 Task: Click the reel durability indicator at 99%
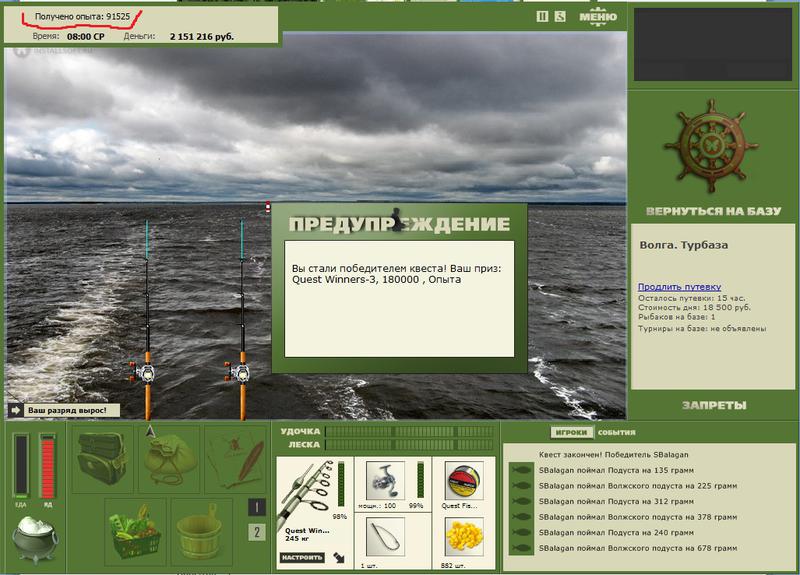pyautogui.click(x=420, y=480)
